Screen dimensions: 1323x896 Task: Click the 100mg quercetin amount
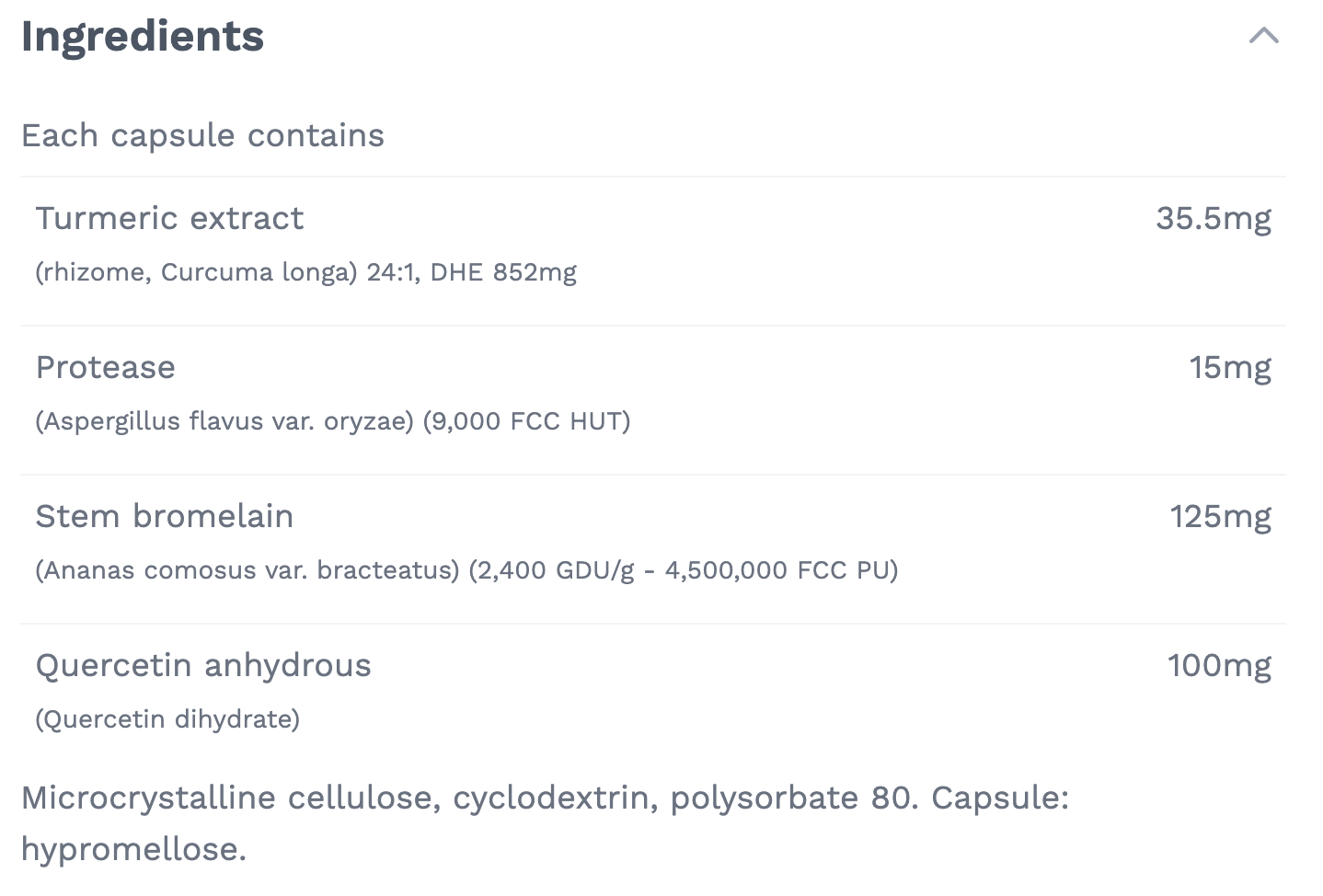1219,665
